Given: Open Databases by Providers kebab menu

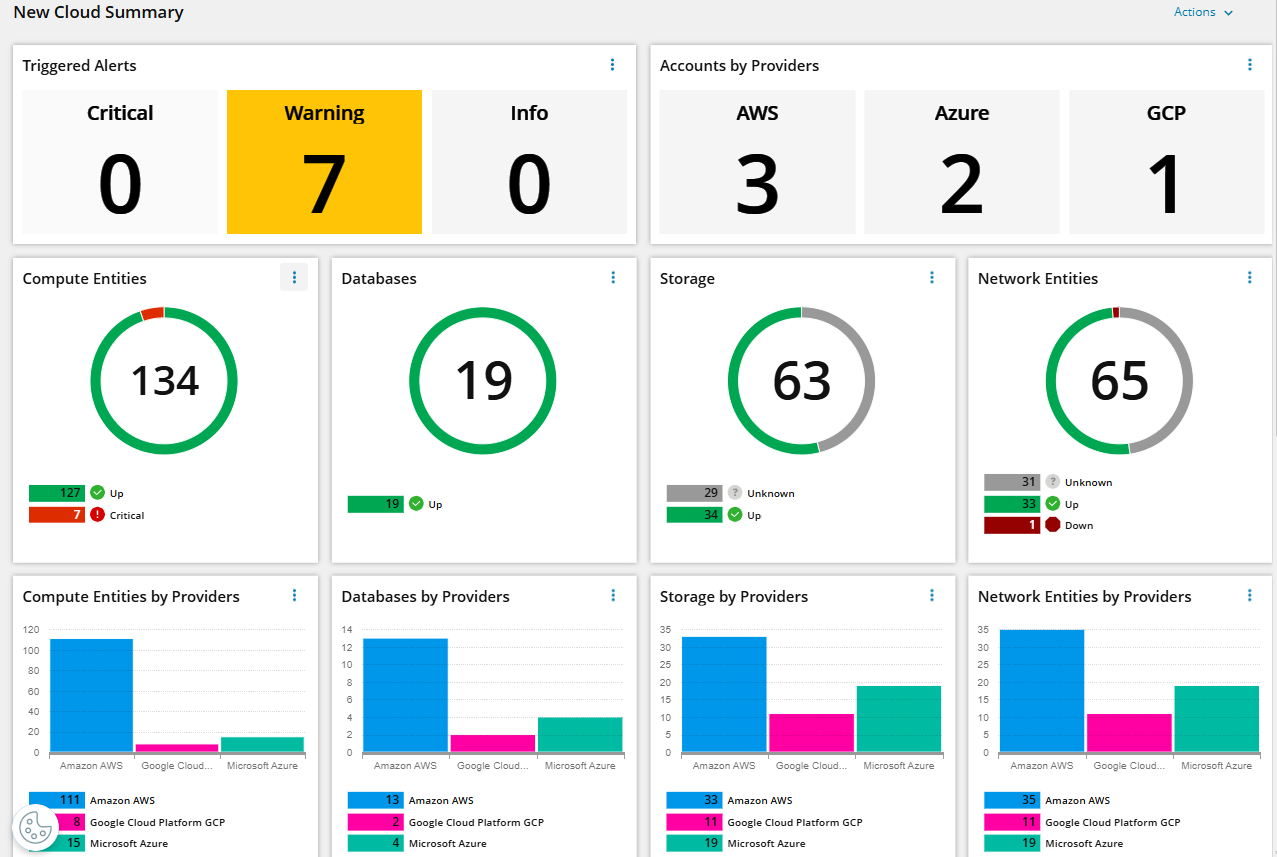Looking at the screenshot, I should point(613,596).
